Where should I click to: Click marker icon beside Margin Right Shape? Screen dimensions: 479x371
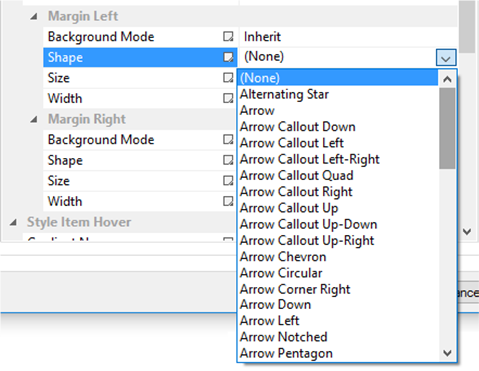[x=228, y=160]
